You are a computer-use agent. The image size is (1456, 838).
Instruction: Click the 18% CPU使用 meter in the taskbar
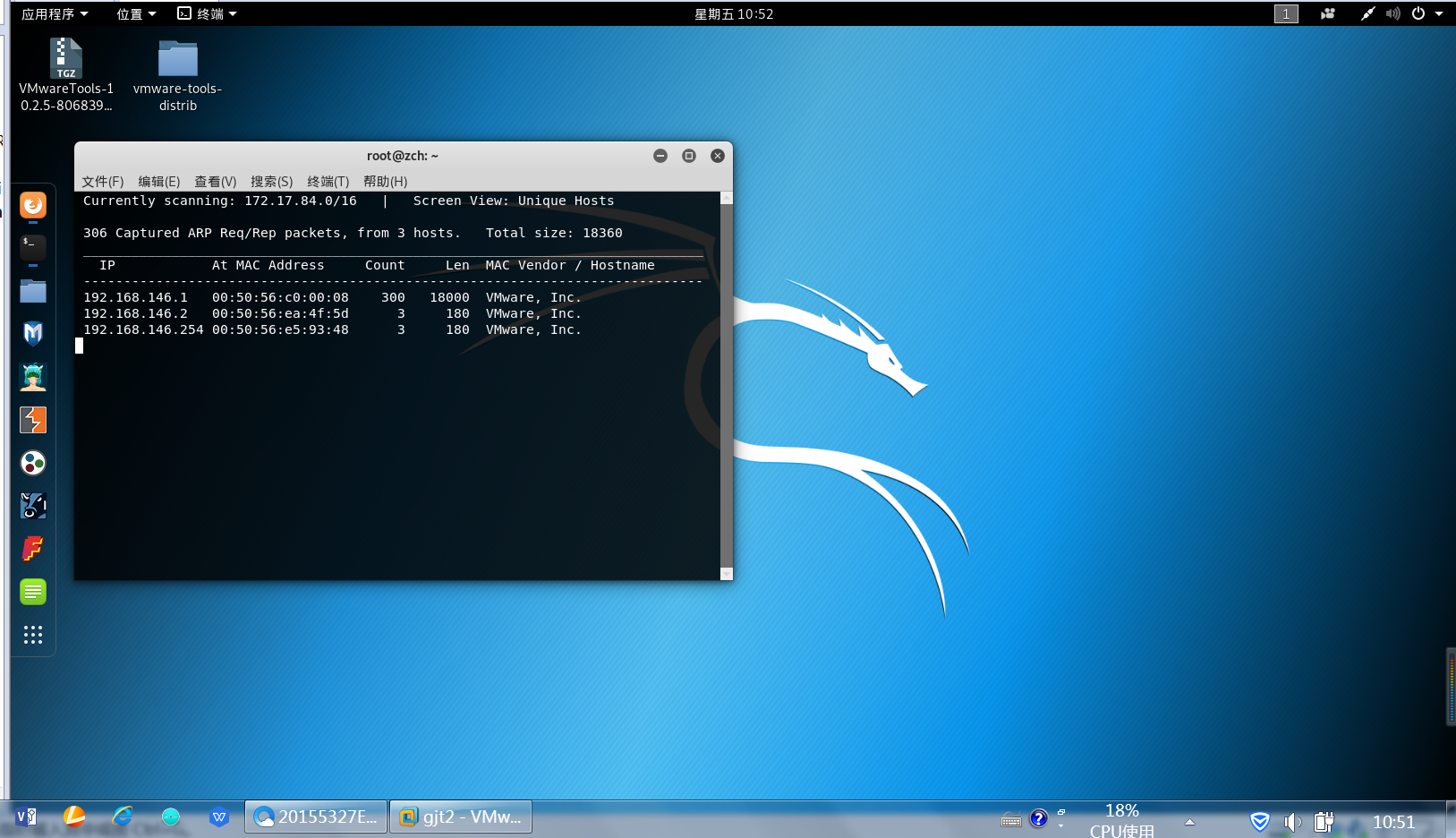pyautogui.click(x=1121, y=820)
